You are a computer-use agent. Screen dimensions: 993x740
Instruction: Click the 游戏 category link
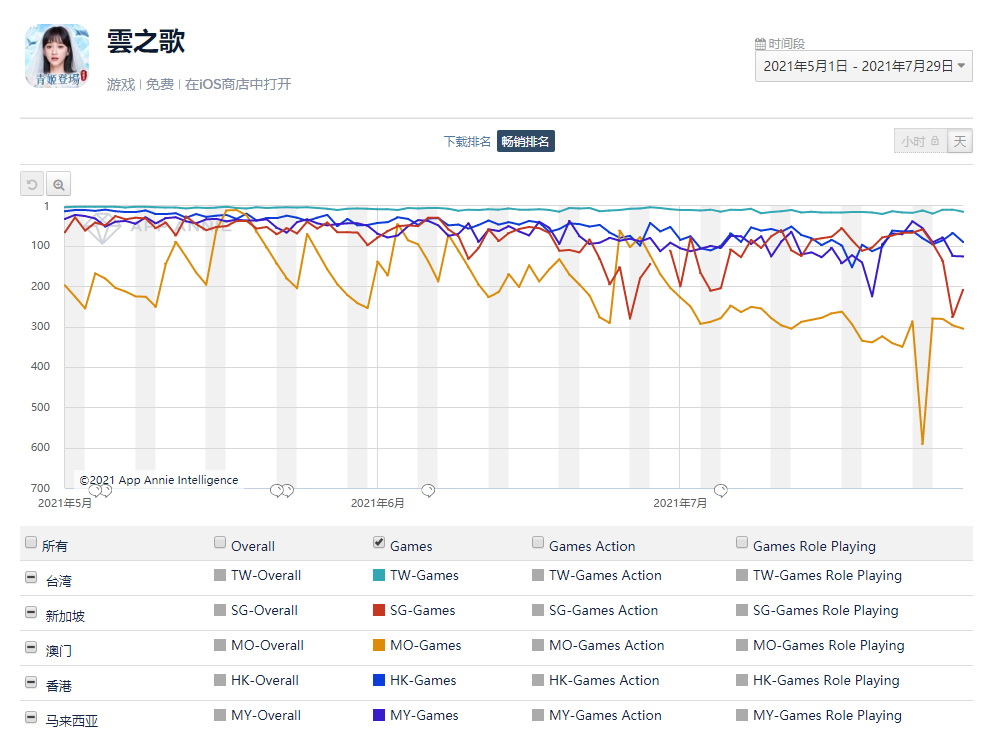point(120,84)
